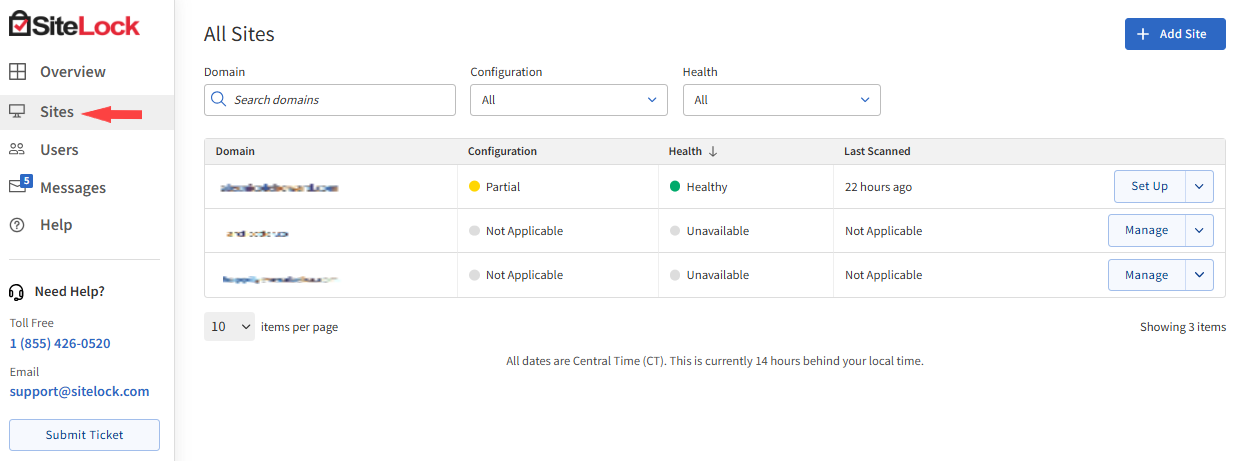Expand arrow next to Set Up button

coord(1200,187)
